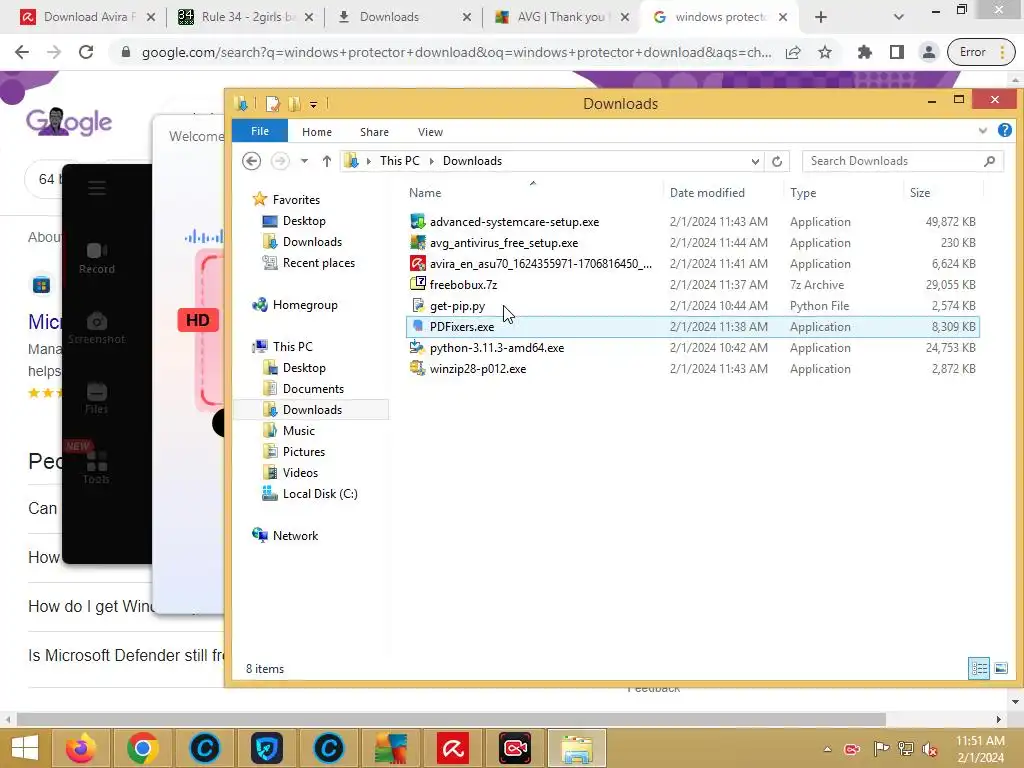Open File Explorer taskbar button
This screenshot has width=1024, height=768.
pyautogui.click(x=577, y=748)
